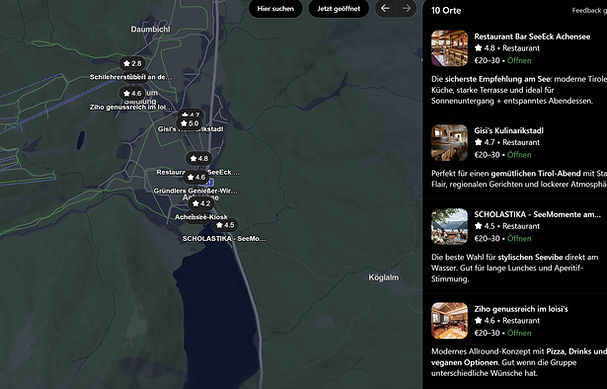This screenshot has width=607, height=389.
Task: Open Restaurant Bar SeeEck Achensee listing
Action: (532, 36)
